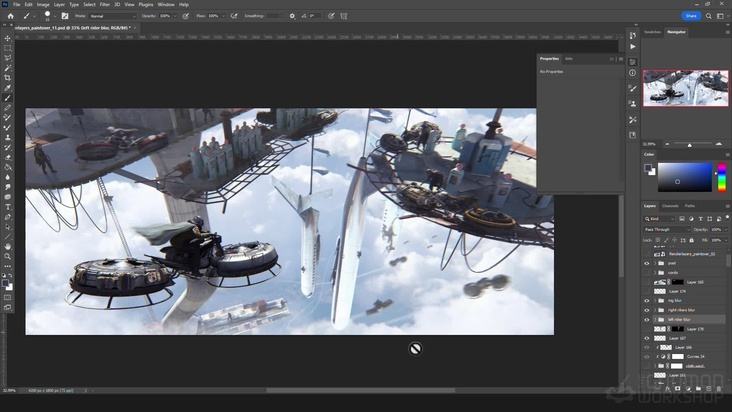This screenshot has height=412, width=732.
Task: Delete layer using the trash icon
Action: (719, 388)
